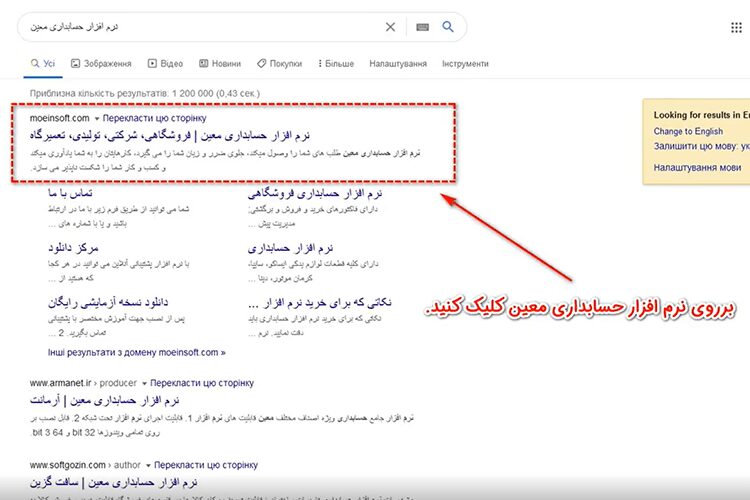Click the Приблизна кількість результатів text
This screenshot has height=500, width=750.
tap(144, 93)
